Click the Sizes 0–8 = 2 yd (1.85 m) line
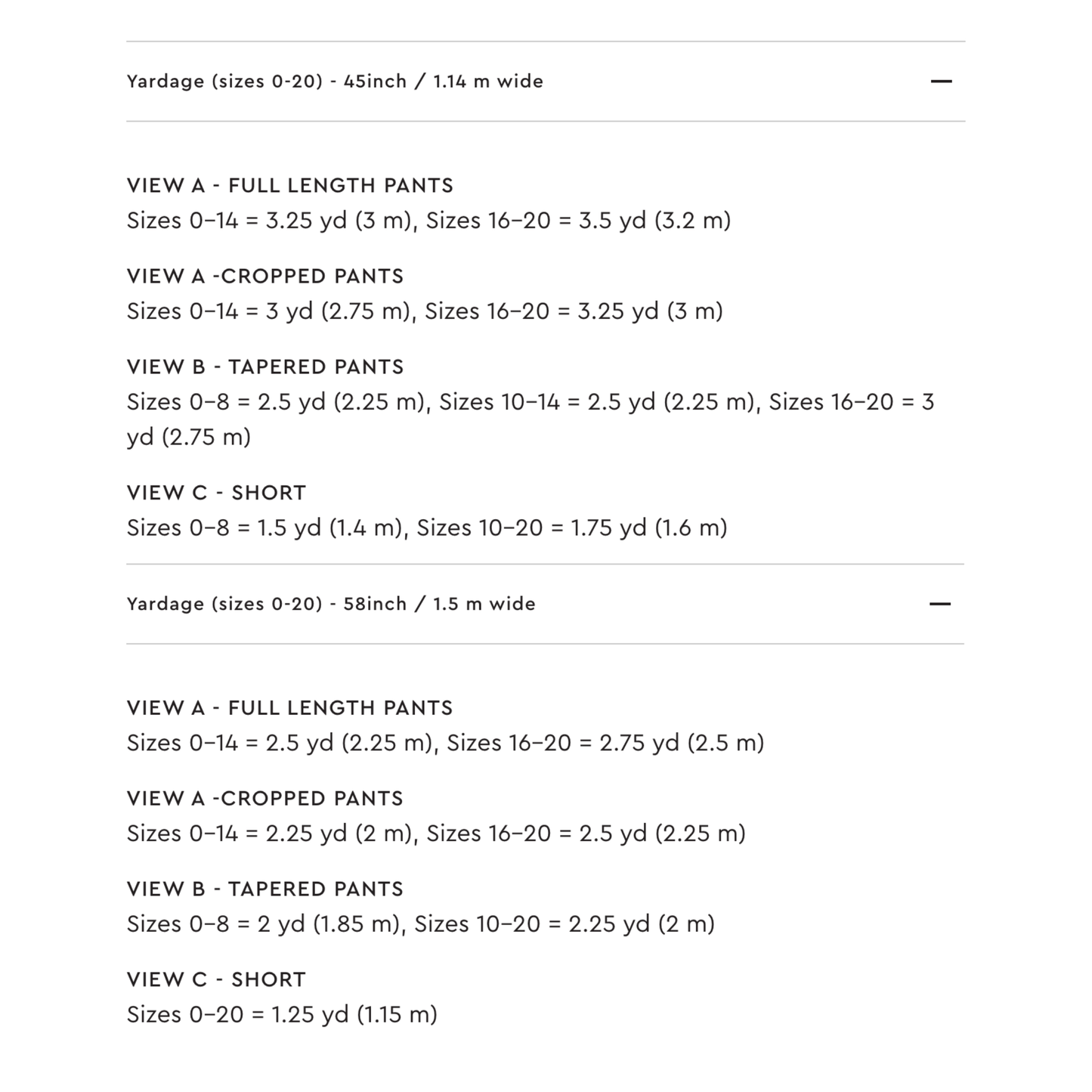The width and height of the screenshot is (1092, 1092). pos(421,924)
